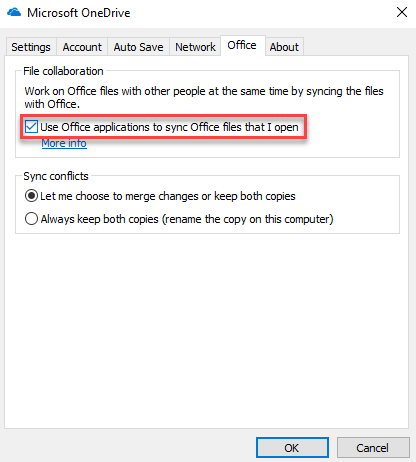Image resolution: width=416 pixels, height=462 pixels.
Task: Choose Always keep both copies radio button
Action: [31, 219]
